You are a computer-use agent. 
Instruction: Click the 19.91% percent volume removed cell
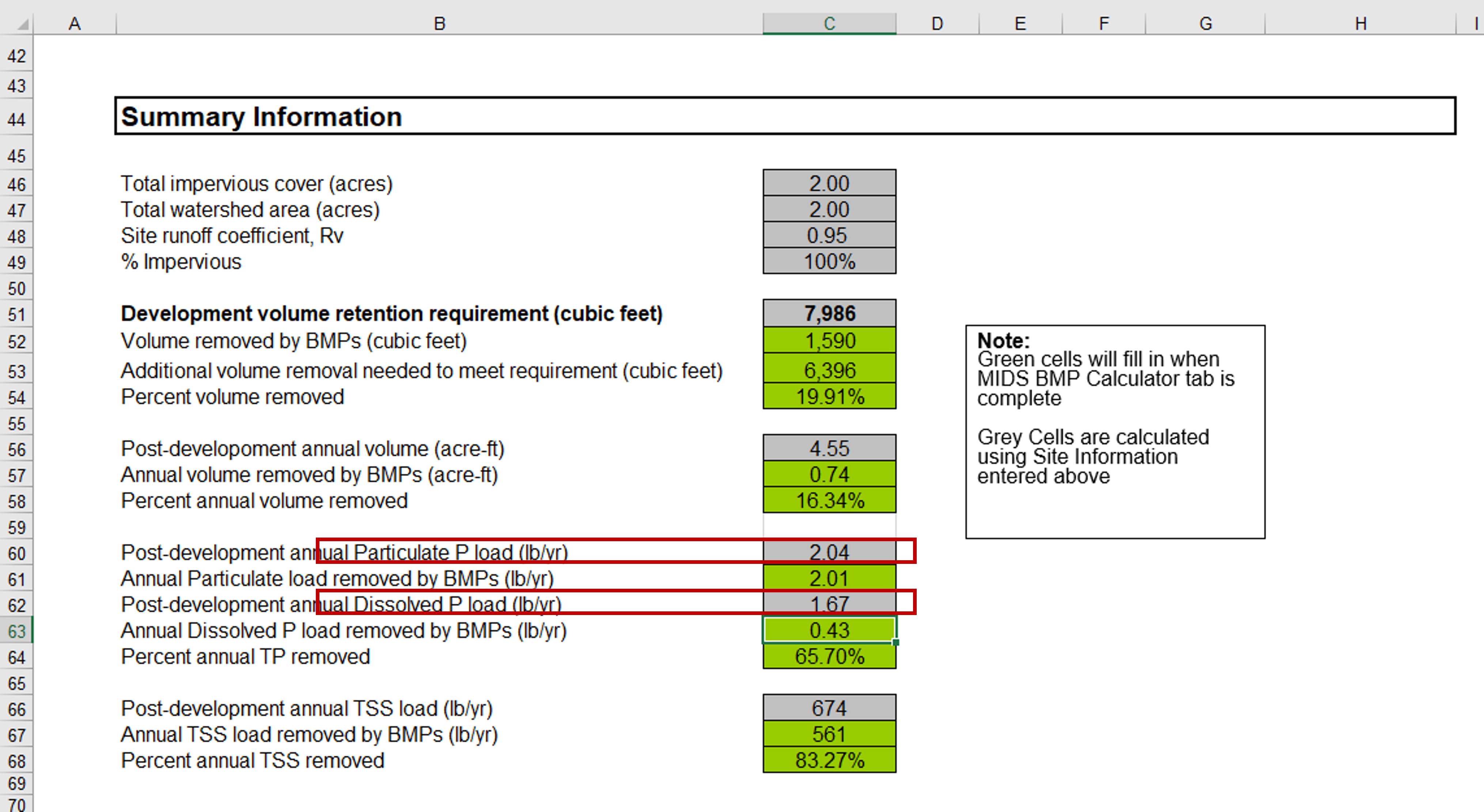coord(829,396)
